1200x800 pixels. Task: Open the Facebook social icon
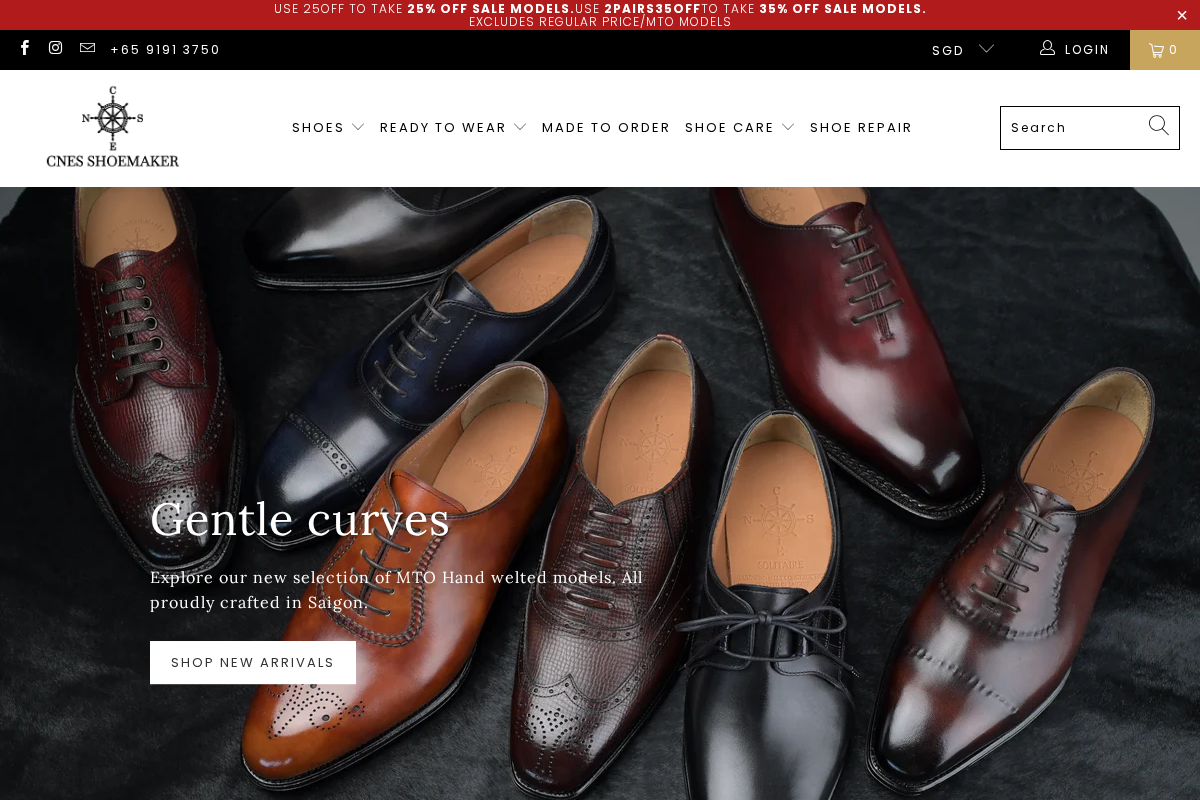(24, 48)
